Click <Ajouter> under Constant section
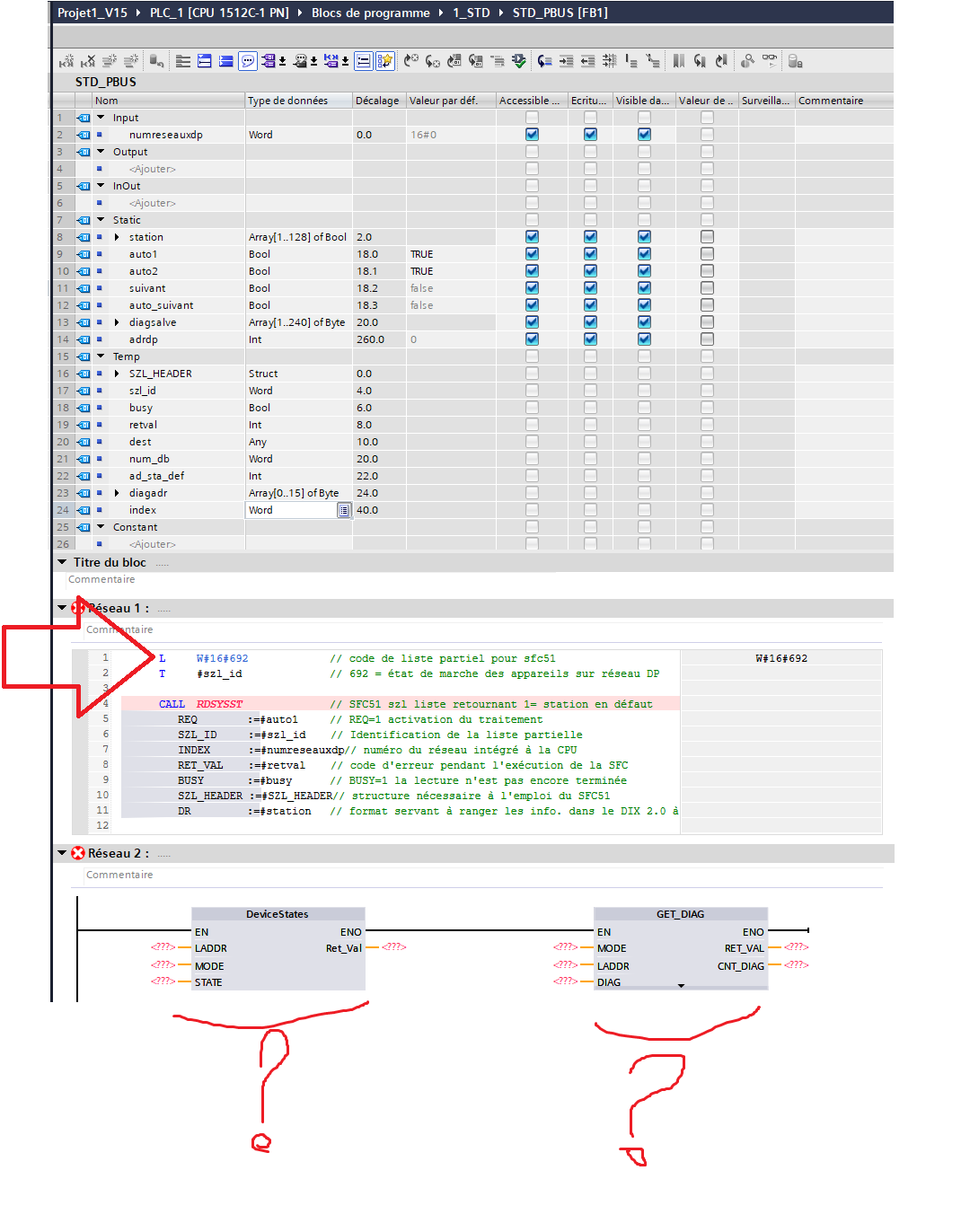This screenshot has width=970, height=1232. point(153,544)
